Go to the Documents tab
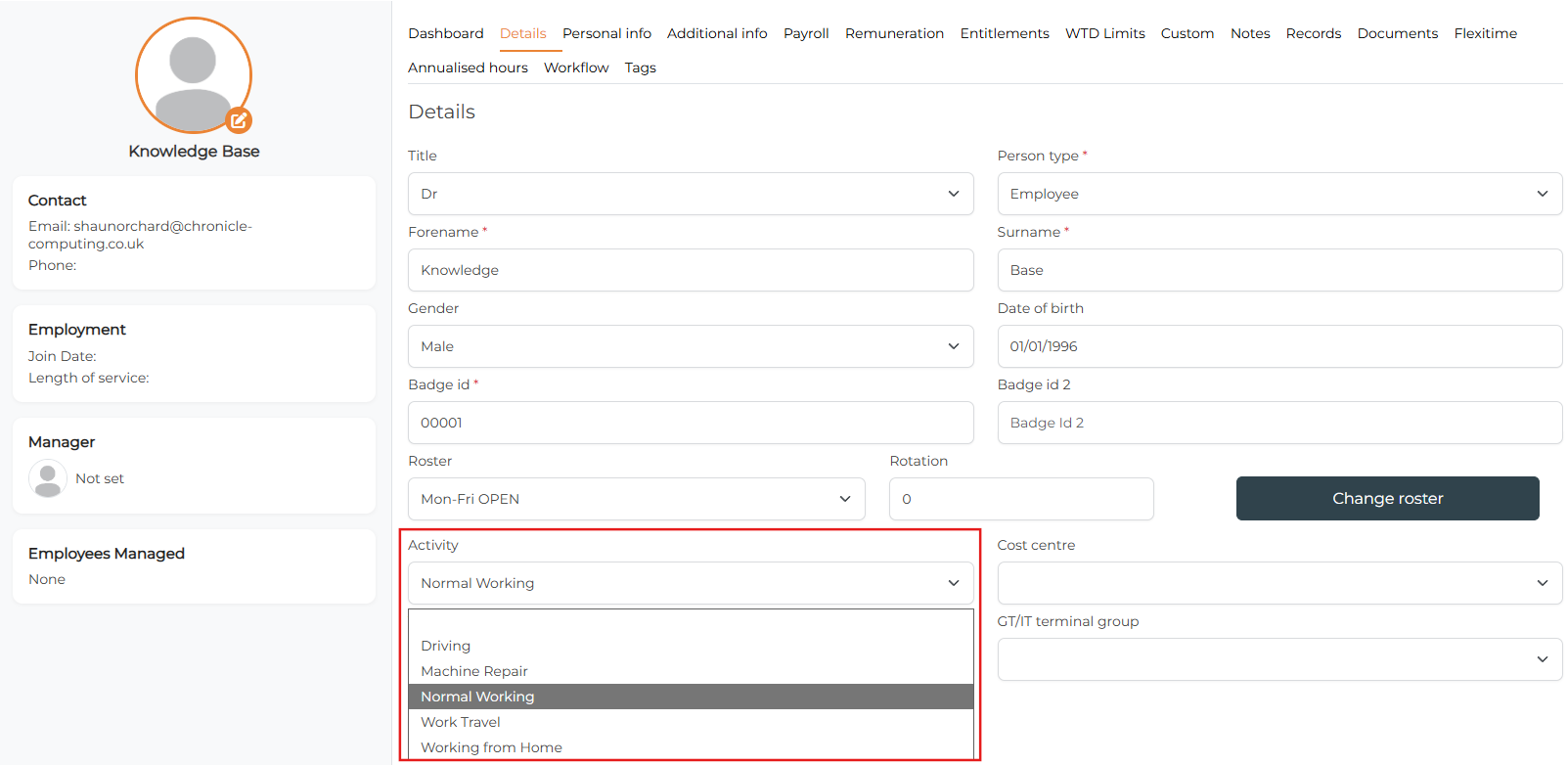This screenshot has width=1568, height=765. [x=1398, y=33]
